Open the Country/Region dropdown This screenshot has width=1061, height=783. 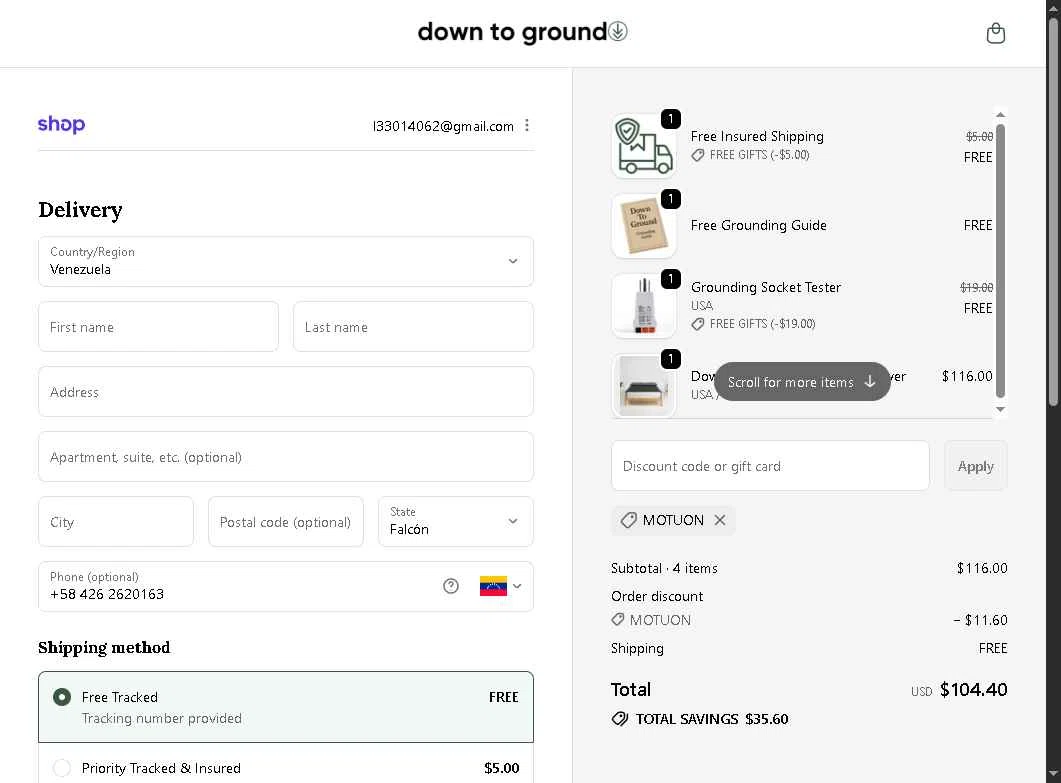[x=286, y=261]
